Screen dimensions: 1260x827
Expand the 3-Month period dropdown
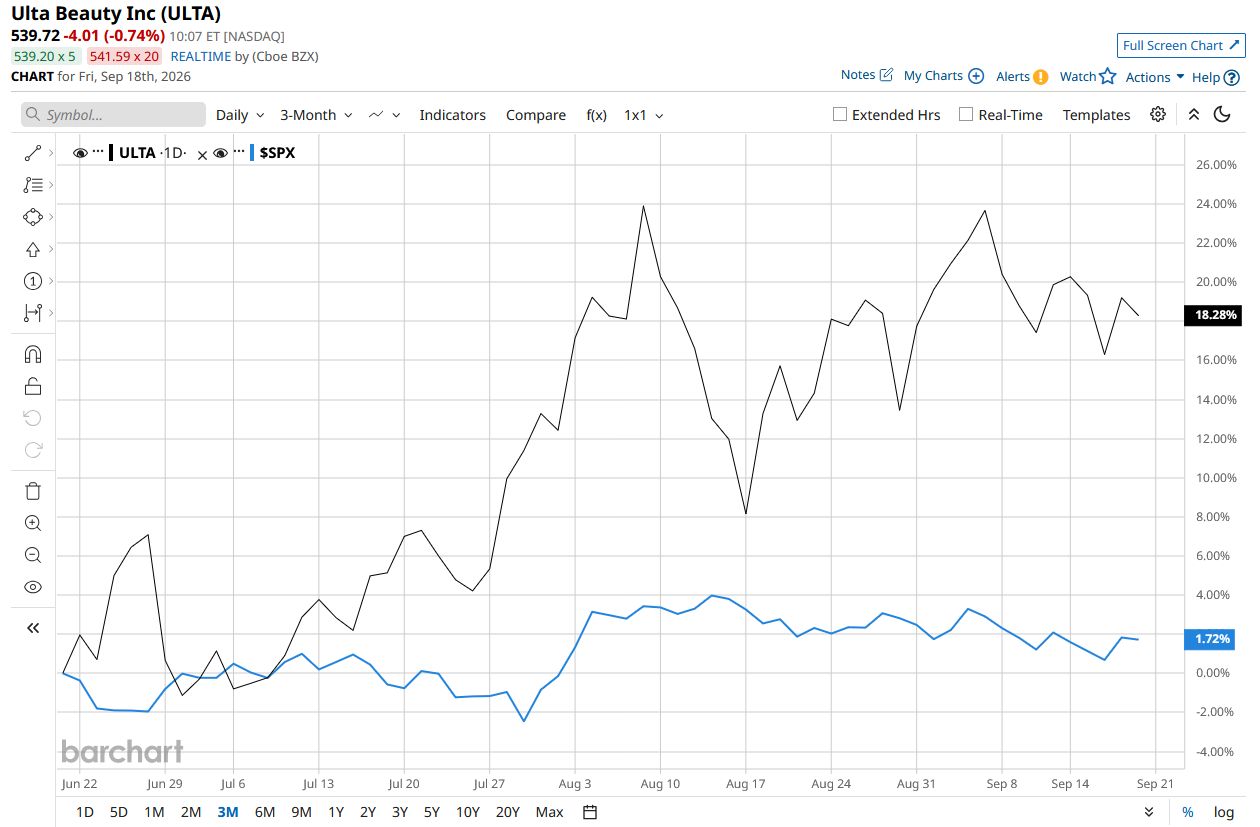click(316, 115)
